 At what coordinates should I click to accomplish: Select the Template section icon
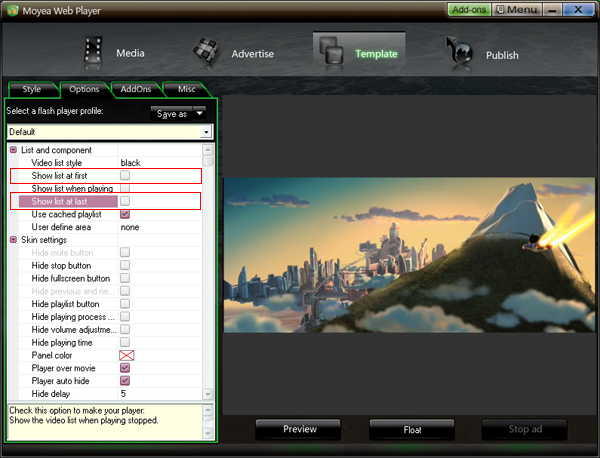coord(331,51)
